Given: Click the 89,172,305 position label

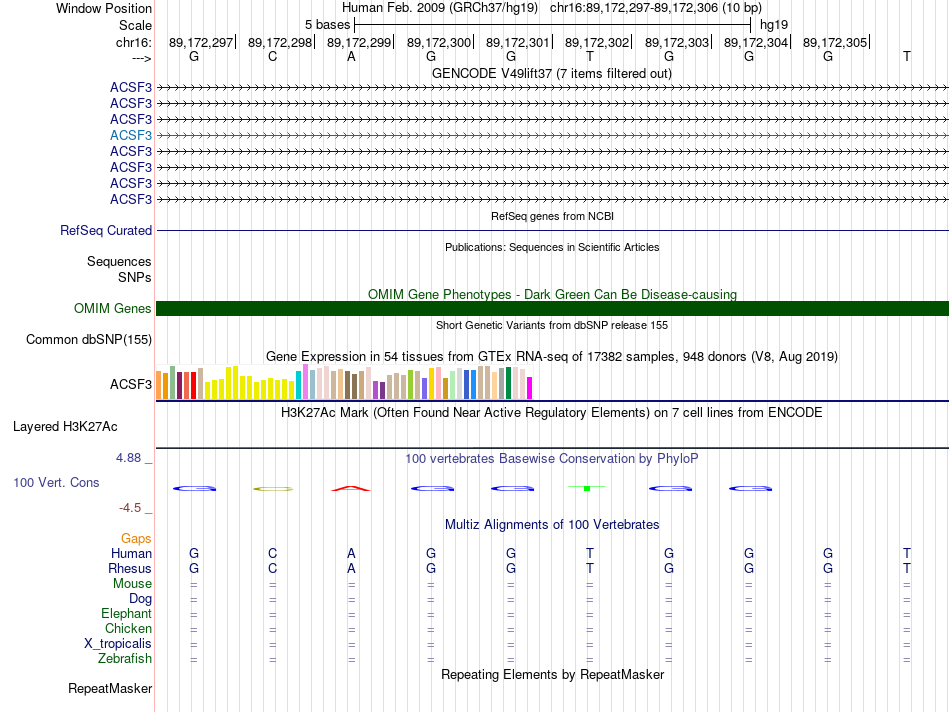Looking at the screenshot, I should pos(835,42).
